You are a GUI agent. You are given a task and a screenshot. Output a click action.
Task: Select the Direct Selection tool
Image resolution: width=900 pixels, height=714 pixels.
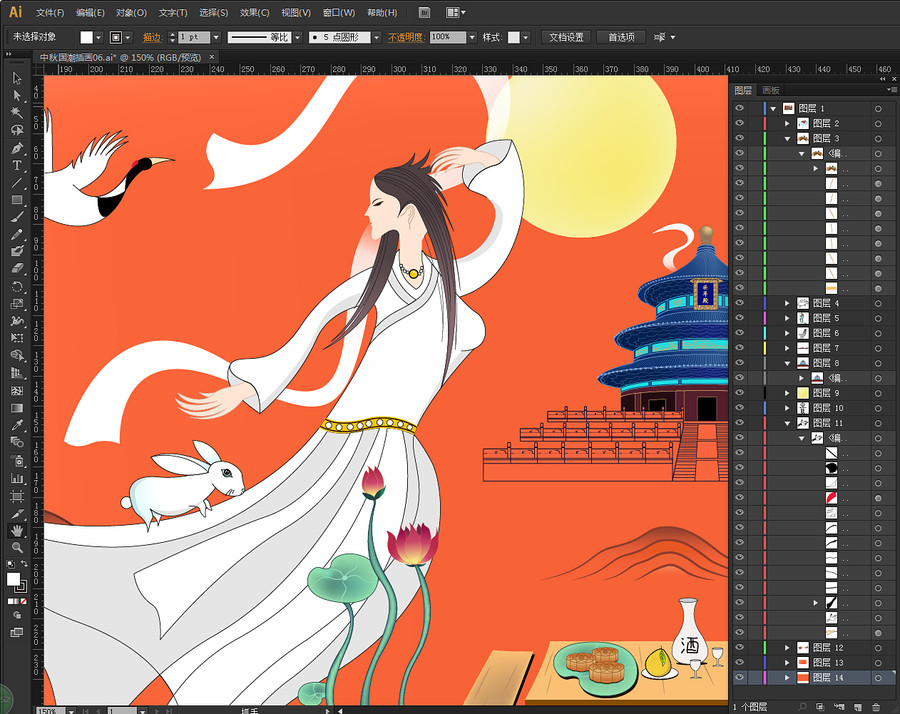[17, 95]
